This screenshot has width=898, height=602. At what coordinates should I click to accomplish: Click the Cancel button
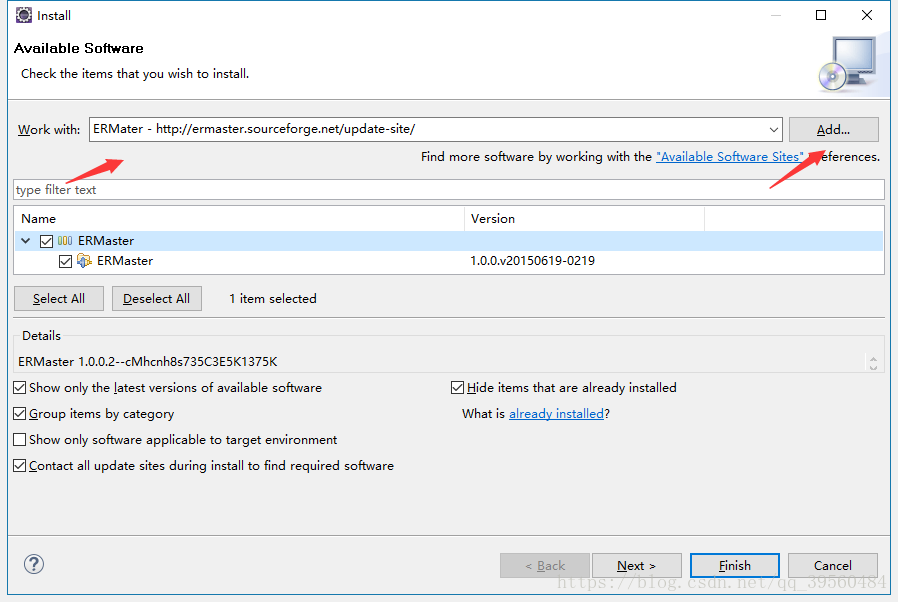point(833,565)
